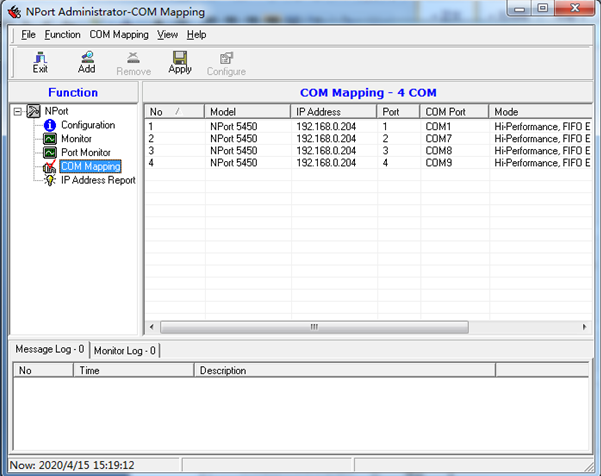Select the Monitor icon in function tree

point(50,139)
